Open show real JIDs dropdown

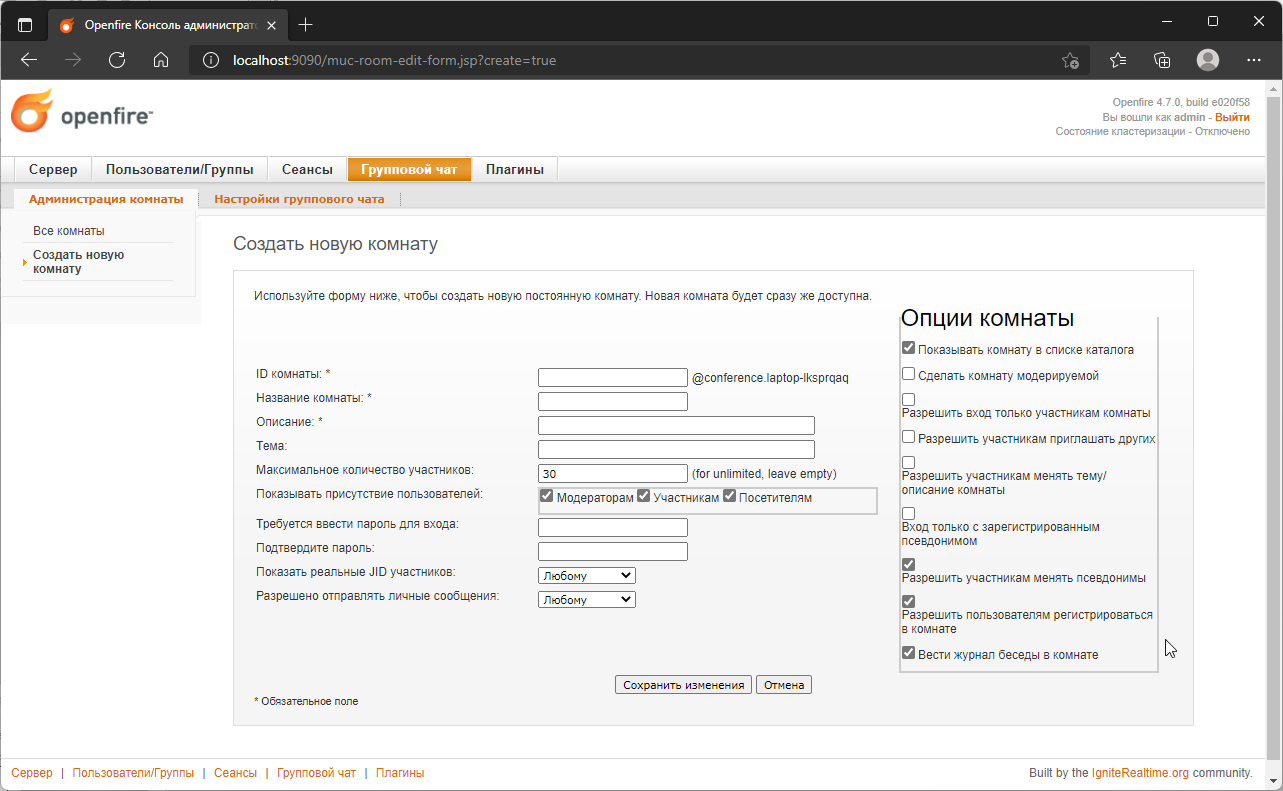(x=587, y=576)
